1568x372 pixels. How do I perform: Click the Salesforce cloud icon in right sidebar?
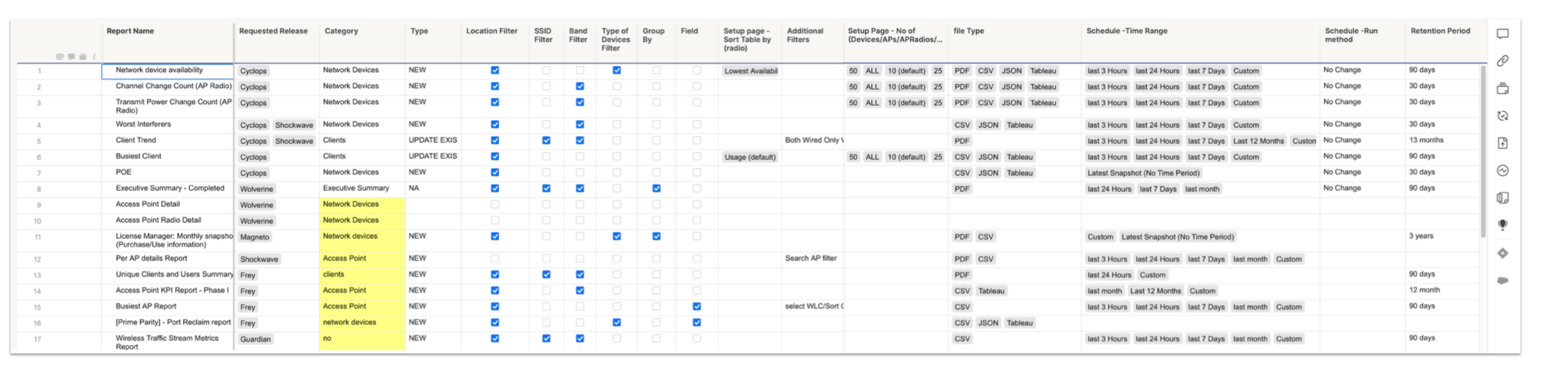(x=1502, y=280)
